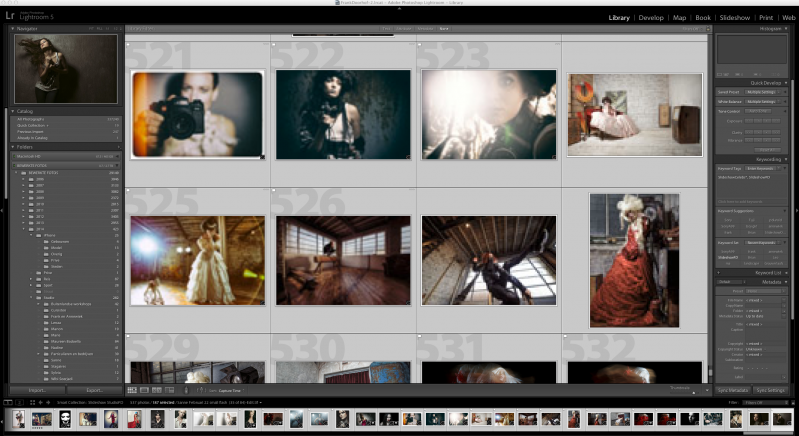Image resolution: width=799 pixels, height=436 pixels.
Task: Open main window display button in filmstrip bar
Action: coord(9,402)
